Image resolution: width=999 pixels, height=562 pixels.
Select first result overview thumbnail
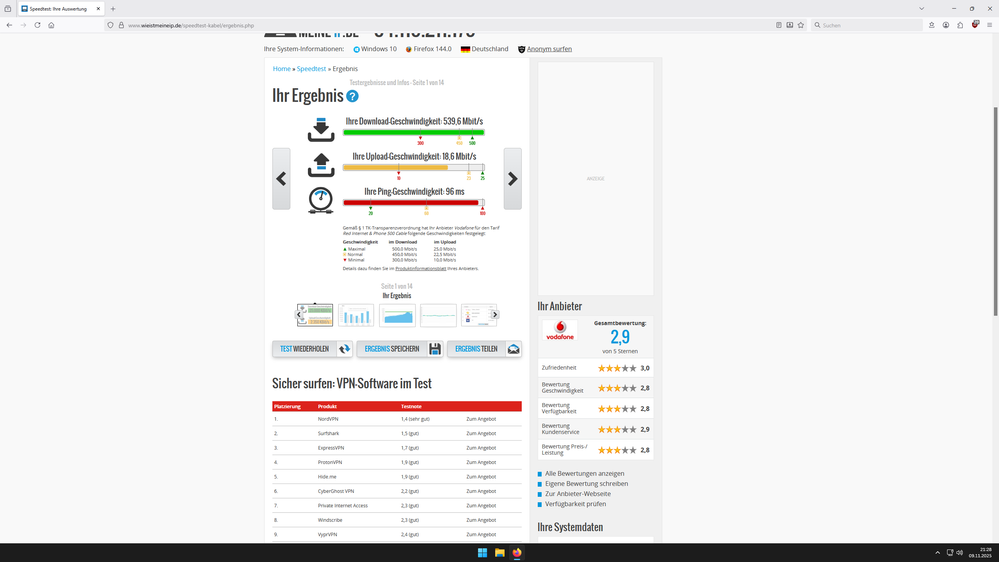click(315, 315)
